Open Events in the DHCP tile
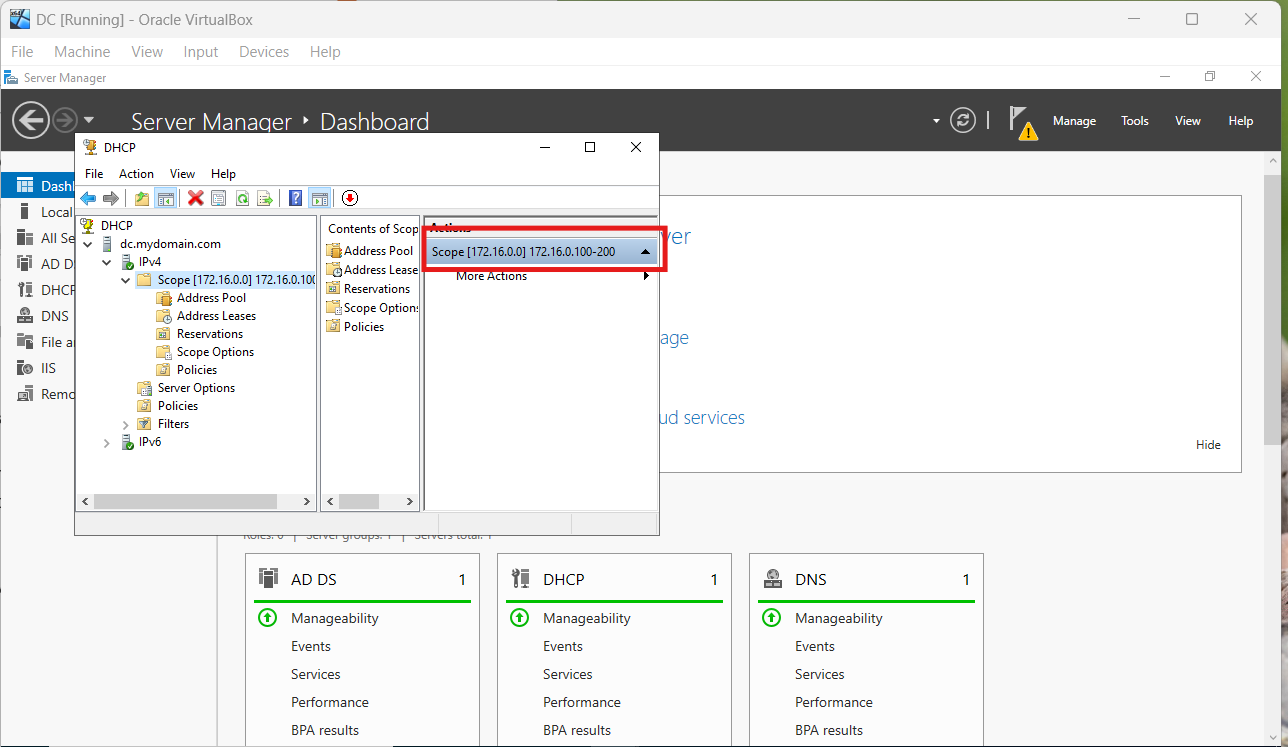Image resolution: width=1288 pixels, height=747 pixels. (x=563, y=646)
